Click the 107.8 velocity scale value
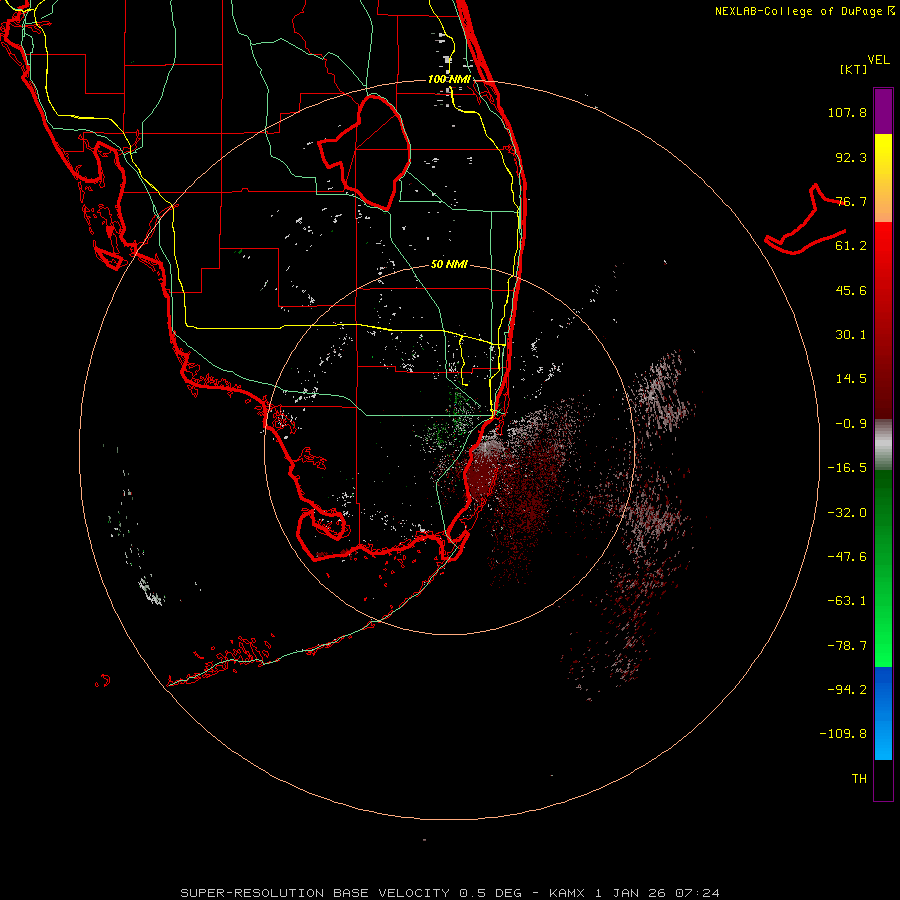This screenshot has width=900, height=900. point(847,112)
